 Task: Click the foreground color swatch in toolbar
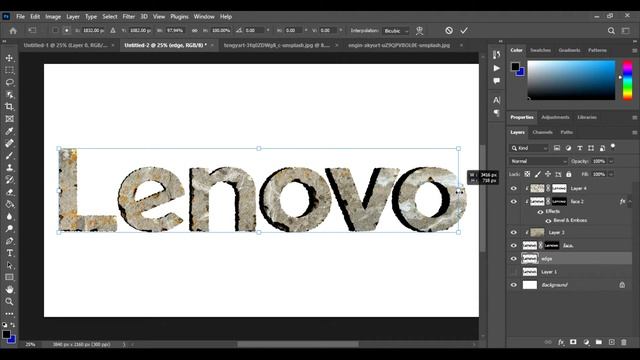pyautogui.click(x=6, y=334)
